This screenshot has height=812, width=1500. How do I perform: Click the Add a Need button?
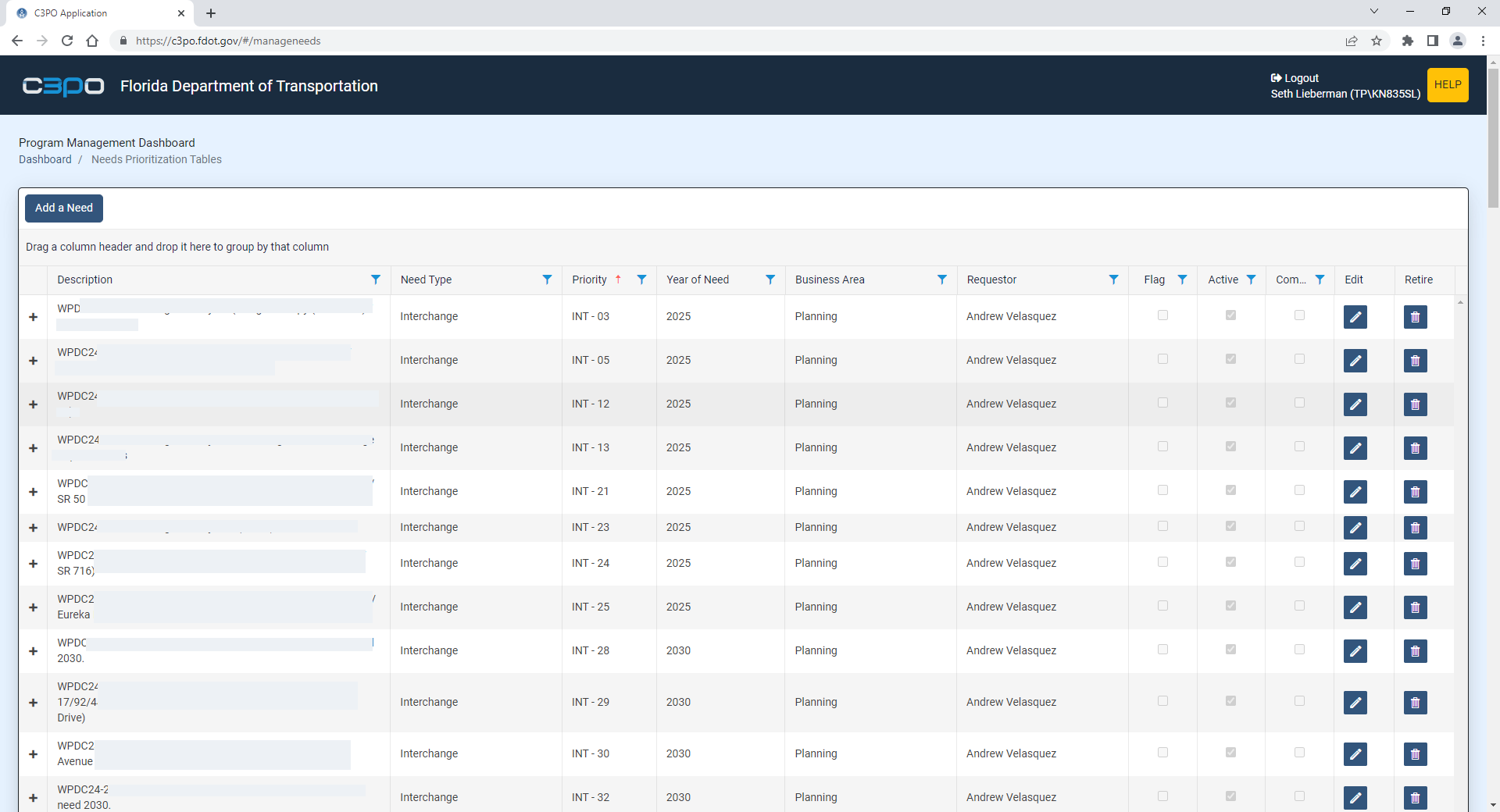(x=64, y=208)
